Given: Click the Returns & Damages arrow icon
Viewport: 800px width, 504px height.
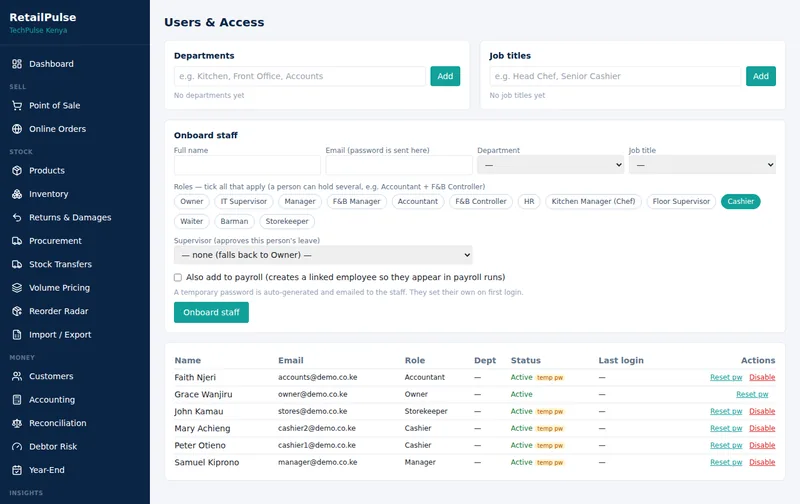Looking at the screenshot, I should (17, 217).
